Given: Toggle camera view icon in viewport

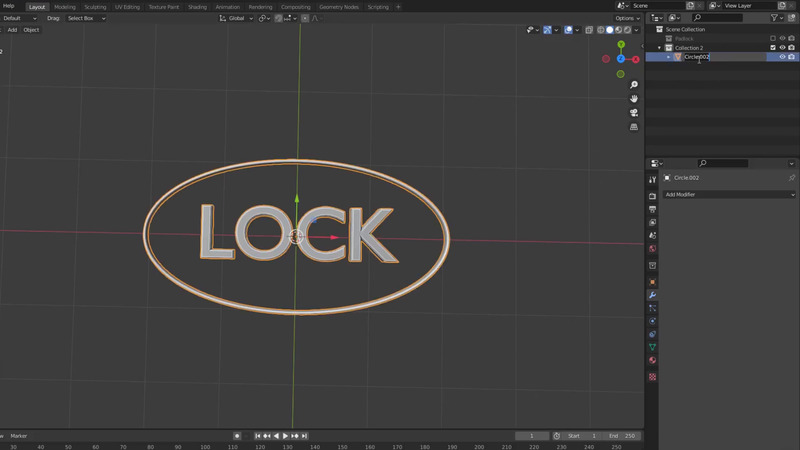Looking at the screenshot, I should (634, 113).
